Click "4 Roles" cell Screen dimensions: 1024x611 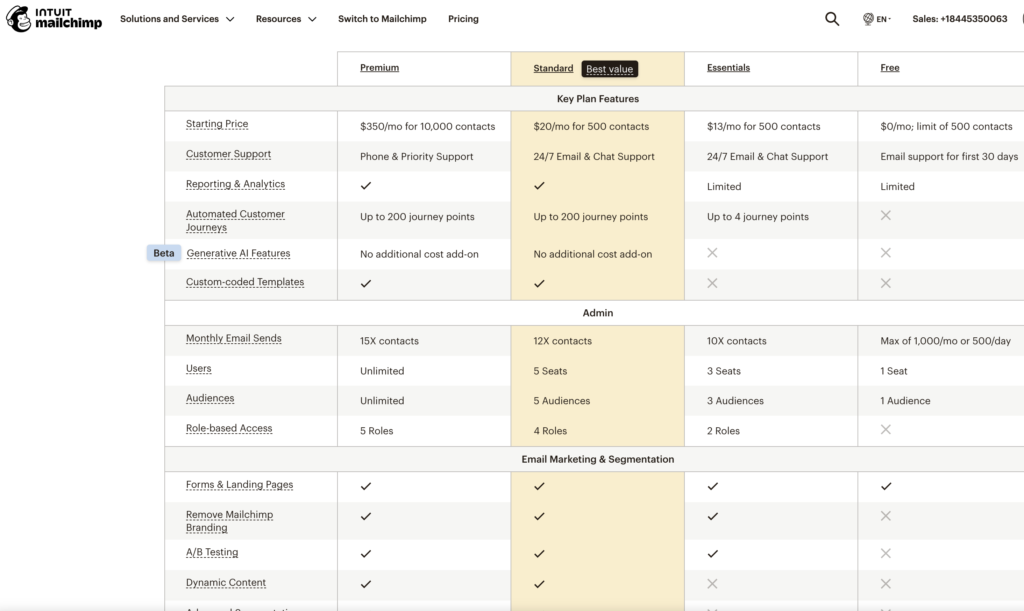pos(550,431)
